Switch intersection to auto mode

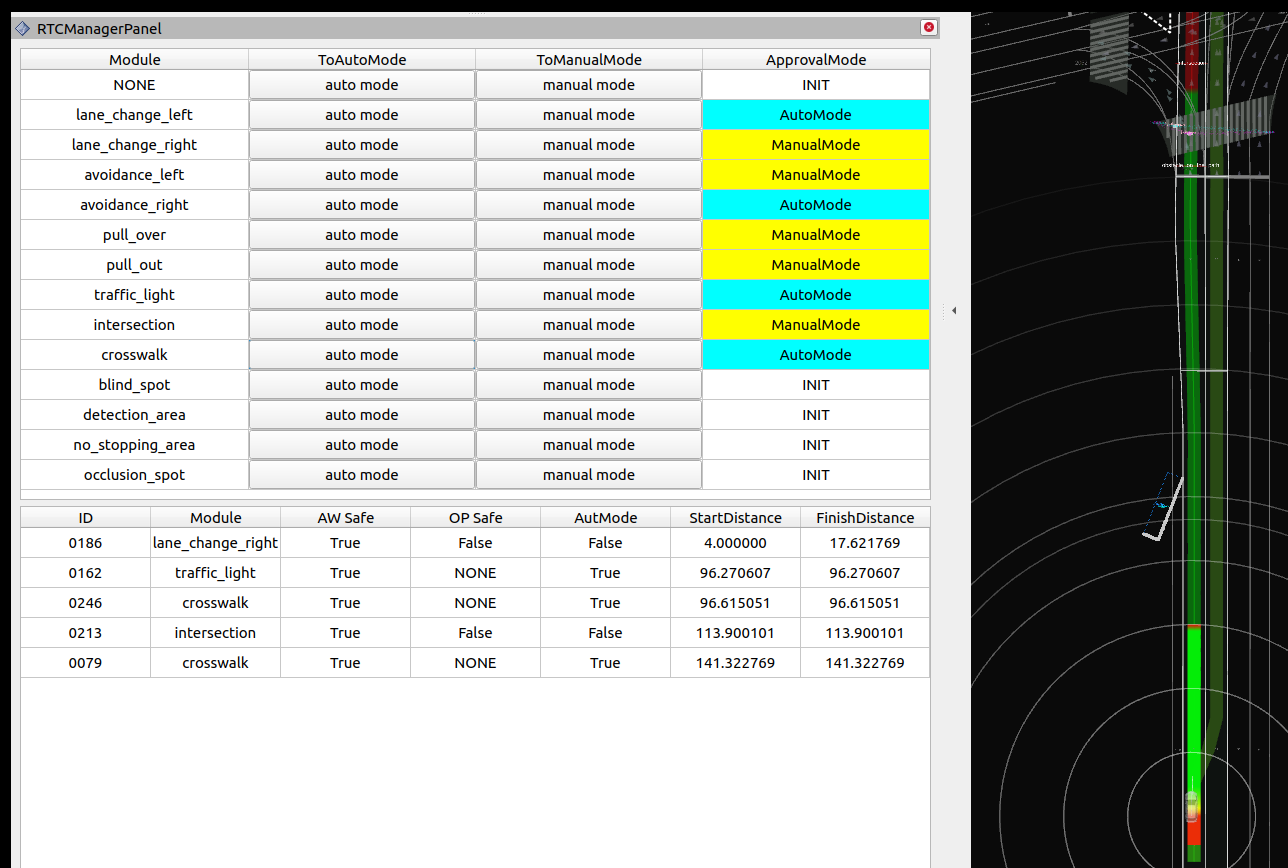362,324
